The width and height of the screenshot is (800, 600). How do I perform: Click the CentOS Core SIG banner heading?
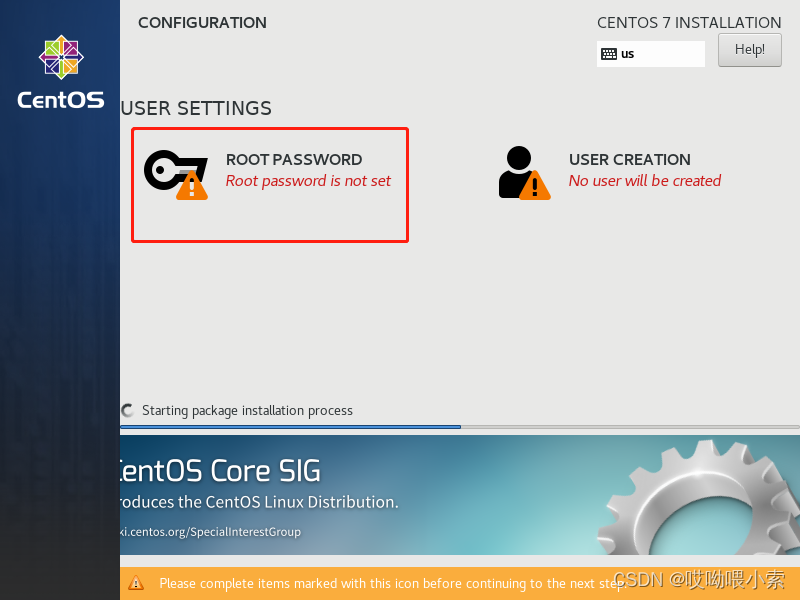coord(220,470)
